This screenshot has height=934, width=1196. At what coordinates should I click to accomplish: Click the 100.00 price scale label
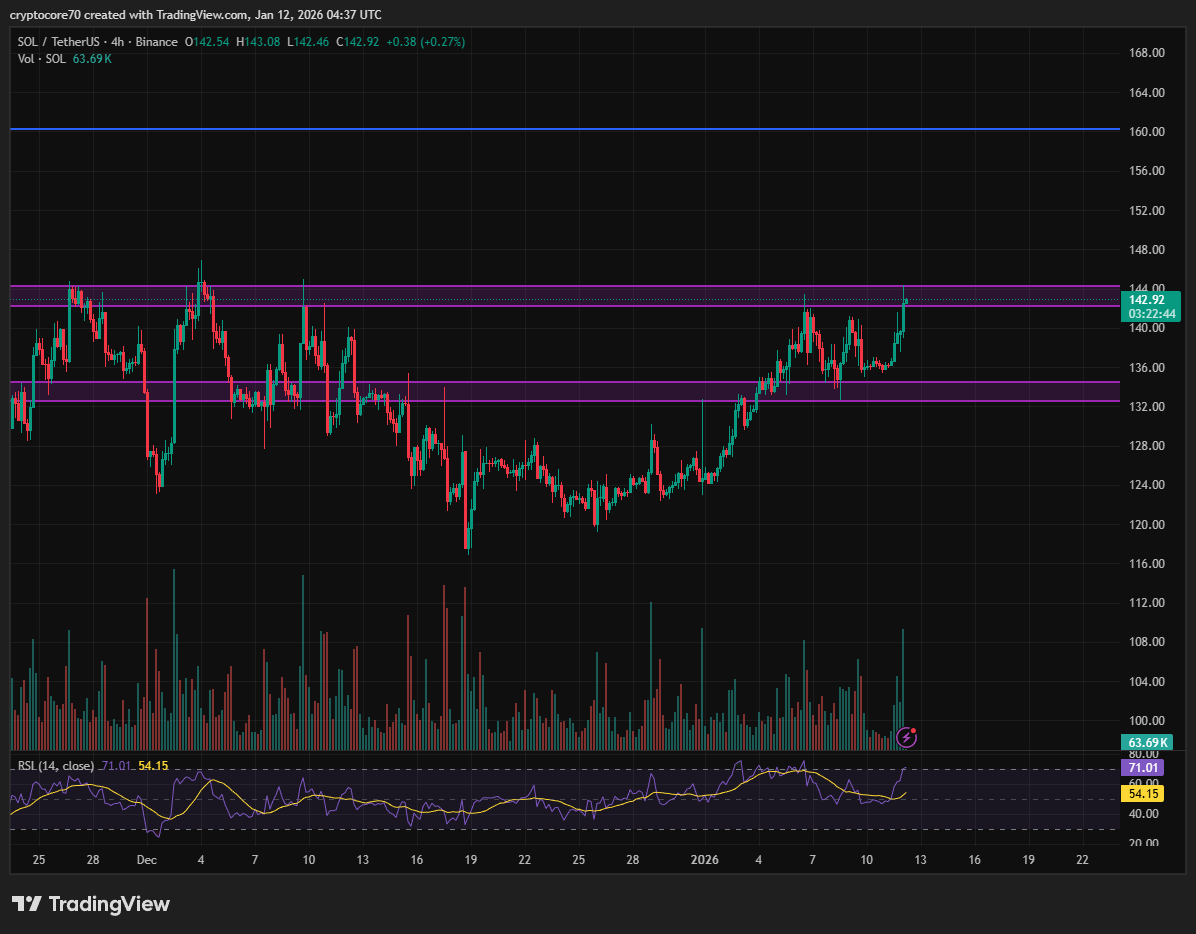pos(1146,721)
